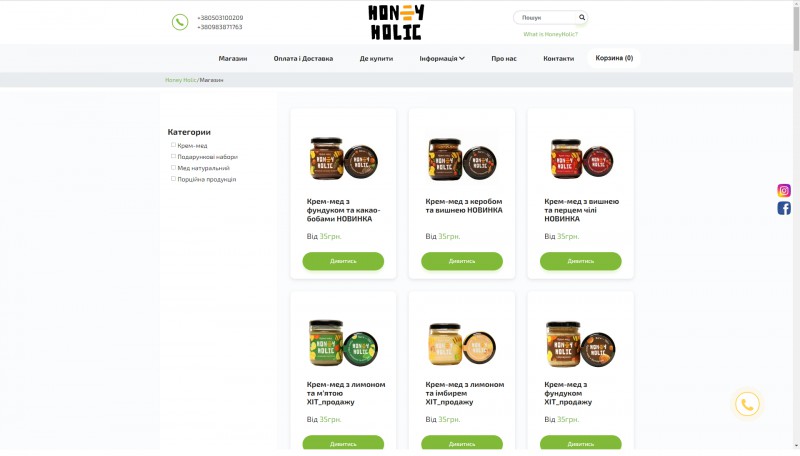Image resolution: width=800 pixels, height=456 pixels.
Task: Open the cherry and chili cream-honey jar image
Action: click(x=581, y=159)
